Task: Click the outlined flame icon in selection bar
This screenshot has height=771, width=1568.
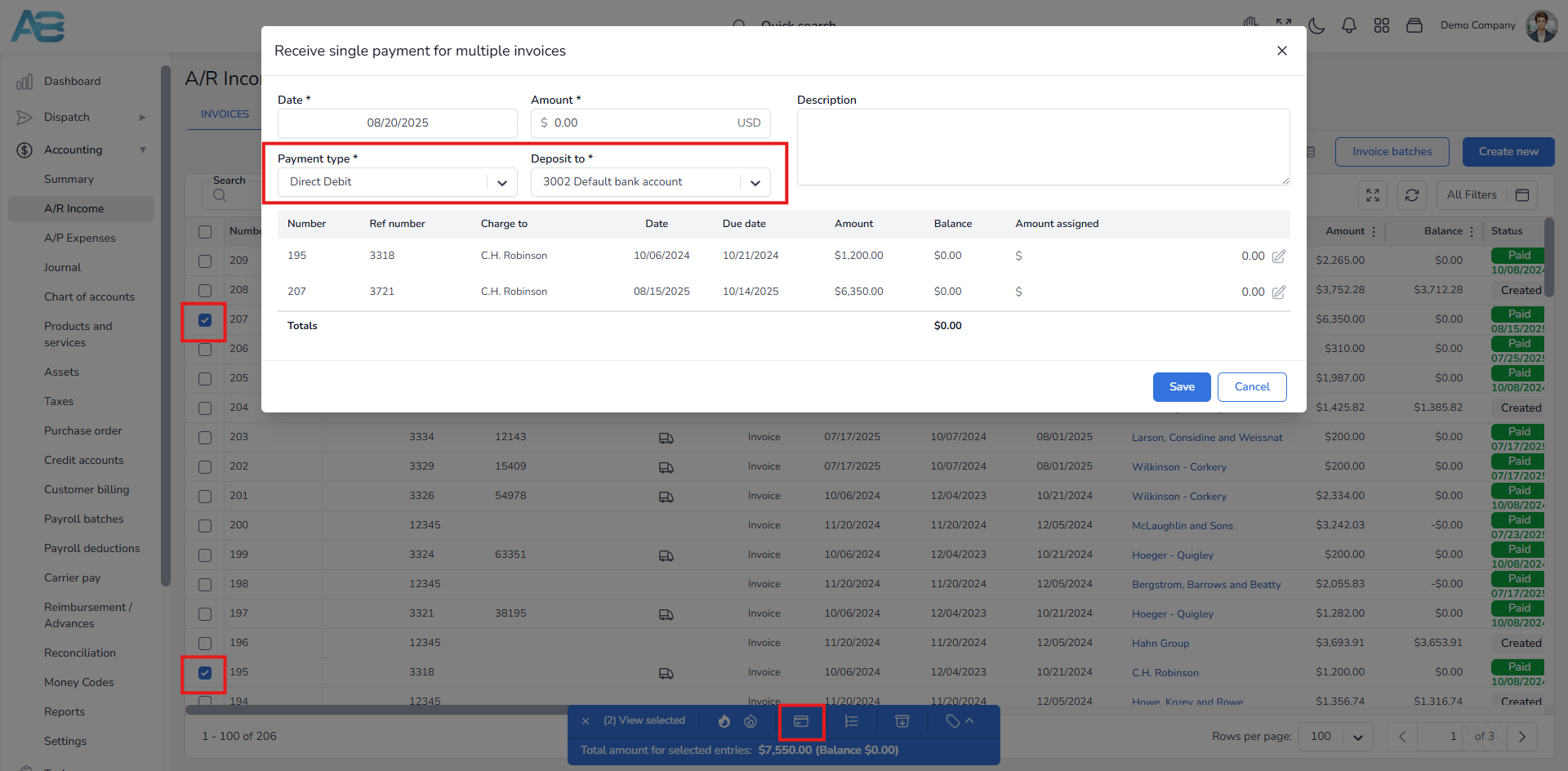Action: (751, 721)
